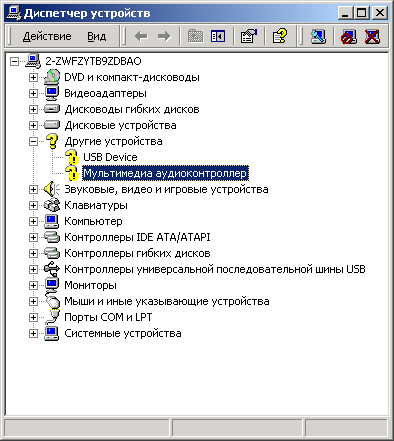Click the USB Device warning icon

71,157
